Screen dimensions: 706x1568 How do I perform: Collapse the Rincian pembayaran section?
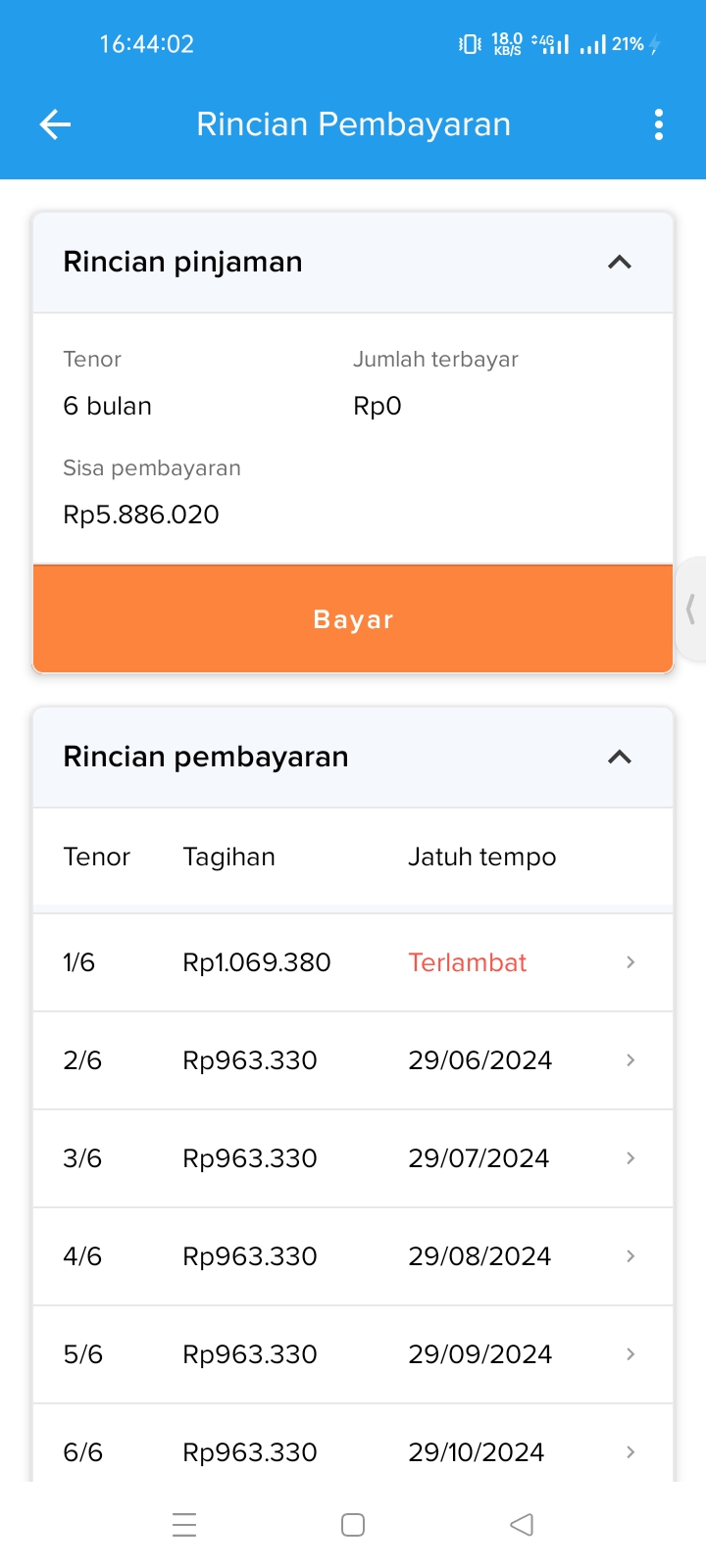(x=619, y=758)
